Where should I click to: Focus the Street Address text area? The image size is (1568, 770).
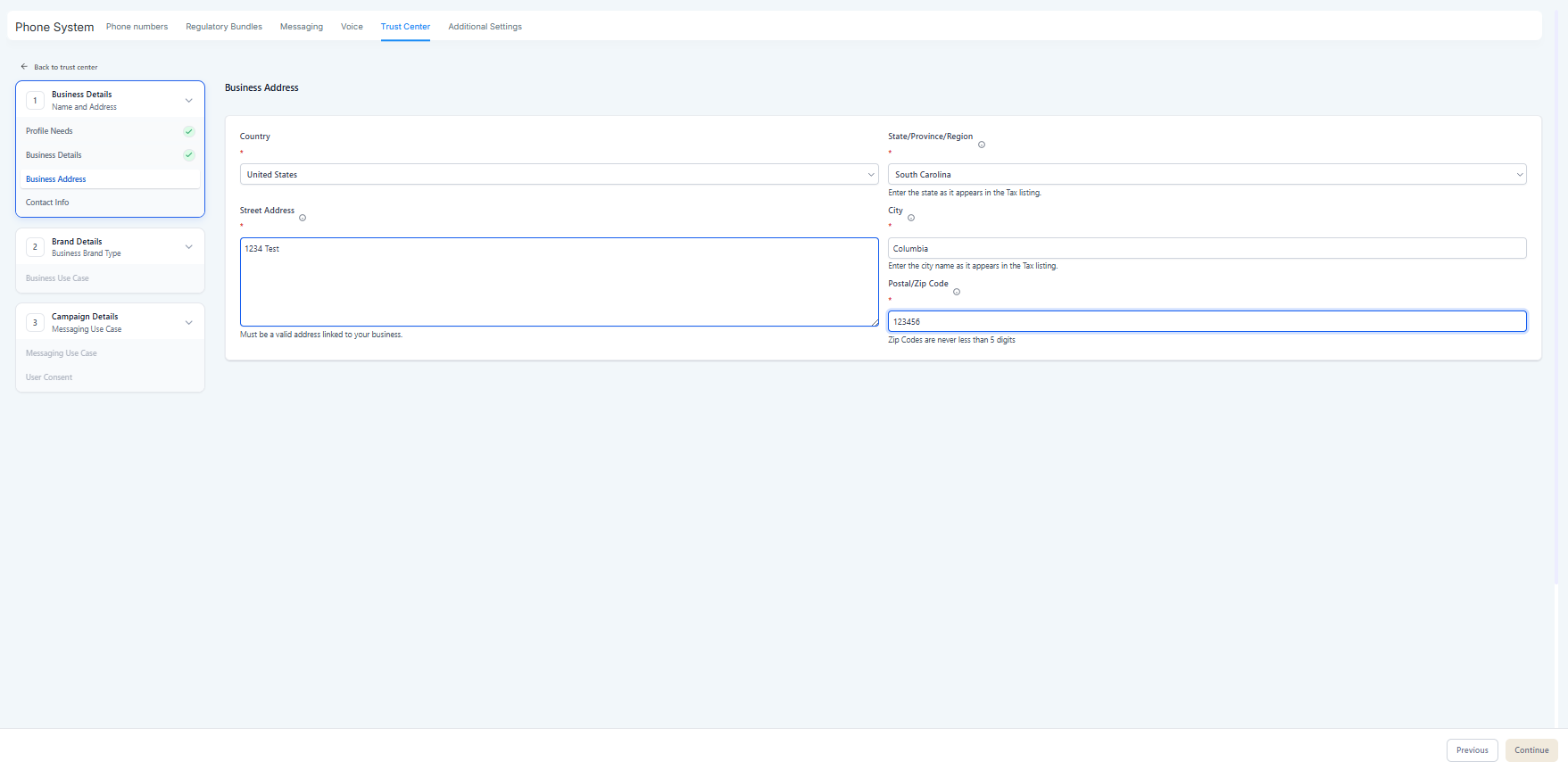pyautogui.click(x=559, y=282)
